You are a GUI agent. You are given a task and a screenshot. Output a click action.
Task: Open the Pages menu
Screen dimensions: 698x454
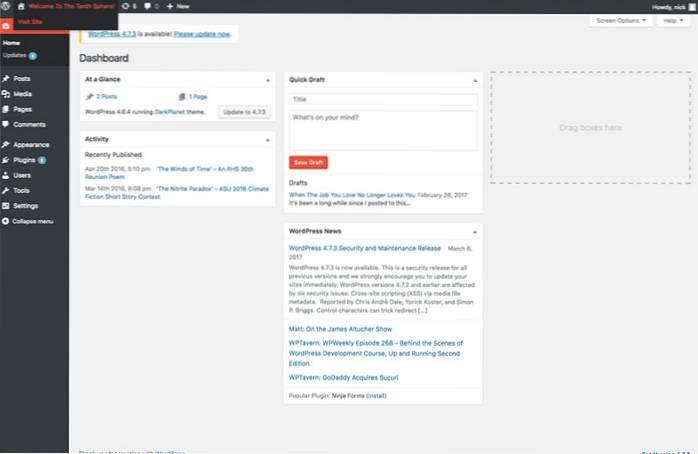pos(22,109)
